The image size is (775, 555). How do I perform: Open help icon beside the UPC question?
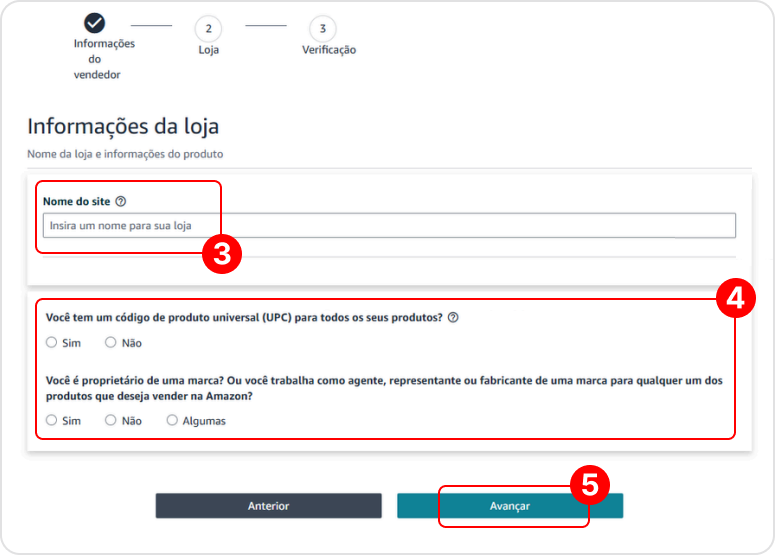coord(453,317)
